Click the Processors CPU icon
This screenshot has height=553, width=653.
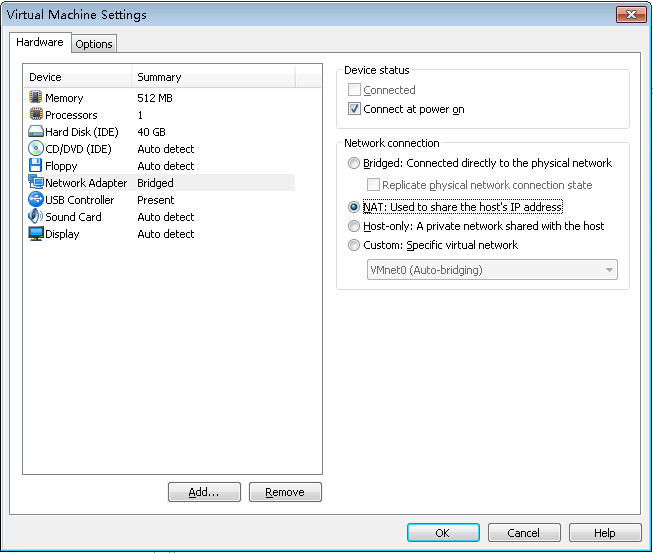click(x=36, y=114)
